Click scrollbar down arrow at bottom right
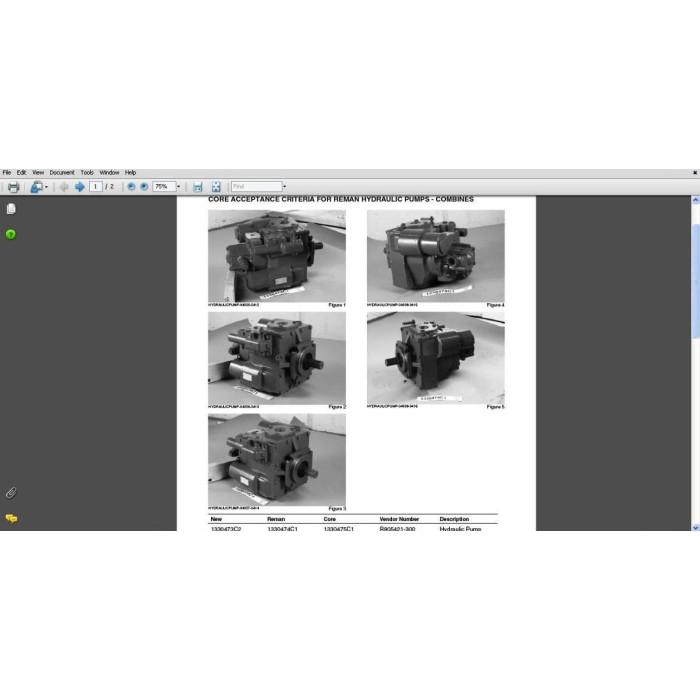The image size is (700, 700). coord(696,527)
